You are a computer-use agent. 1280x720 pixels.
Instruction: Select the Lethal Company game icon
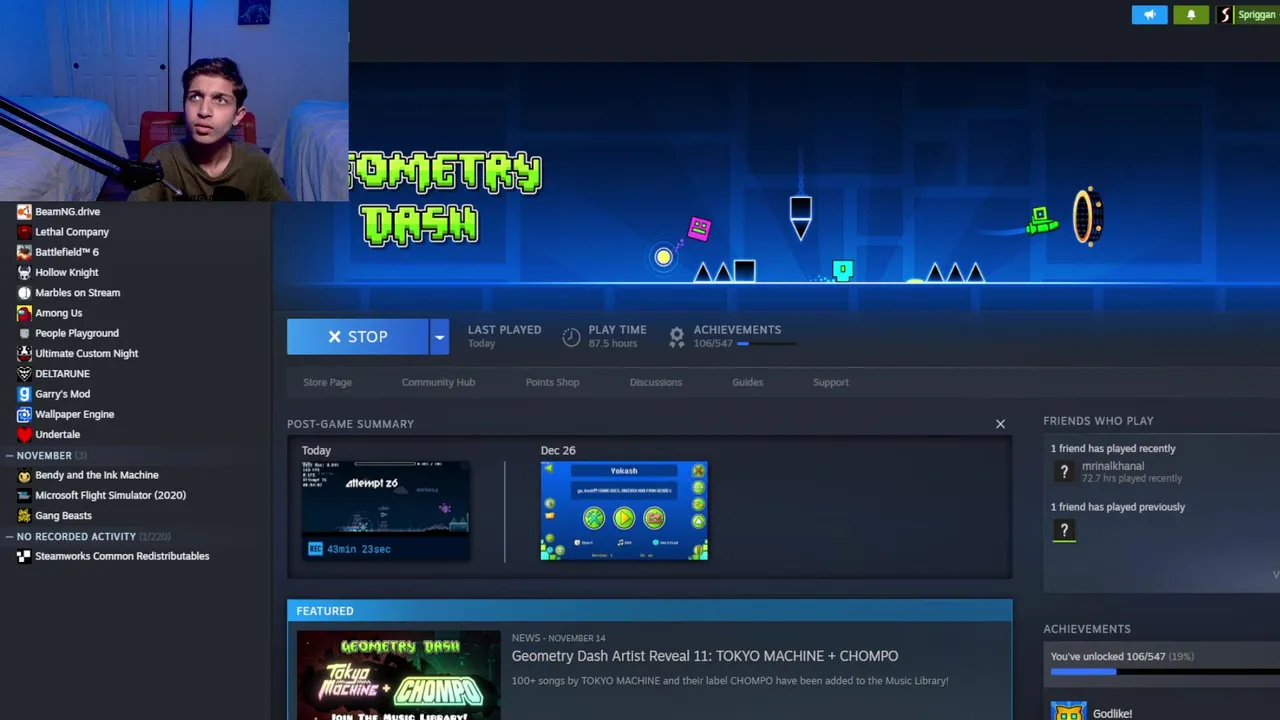pos(24,232)
